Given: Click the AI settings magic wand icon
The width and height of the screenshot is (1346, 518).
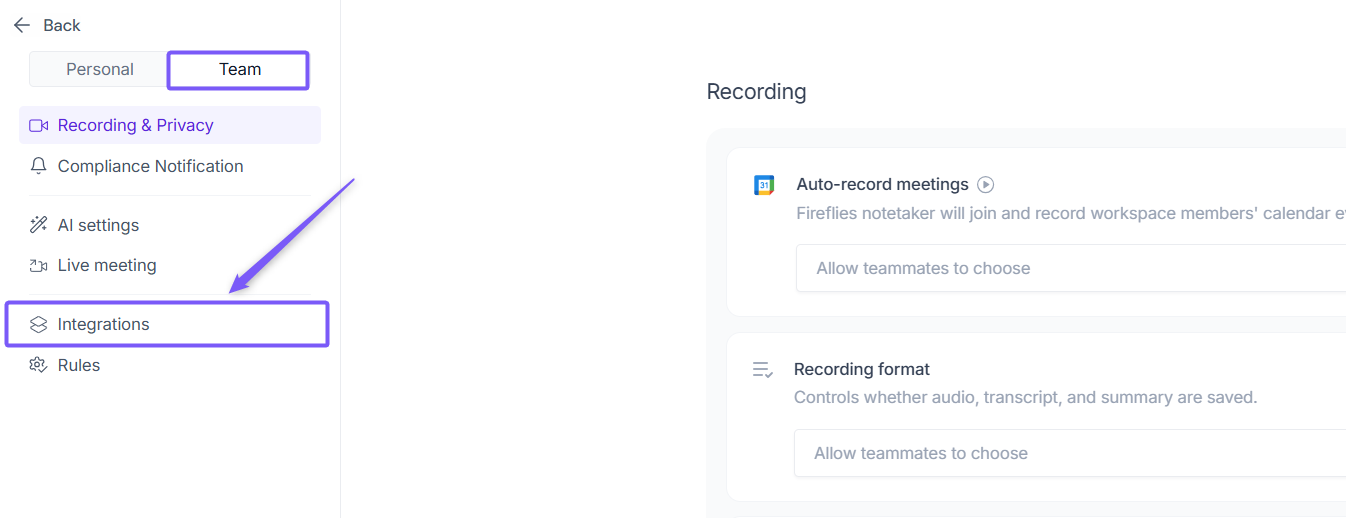Looking at the screenshot, I should [39, 225].
